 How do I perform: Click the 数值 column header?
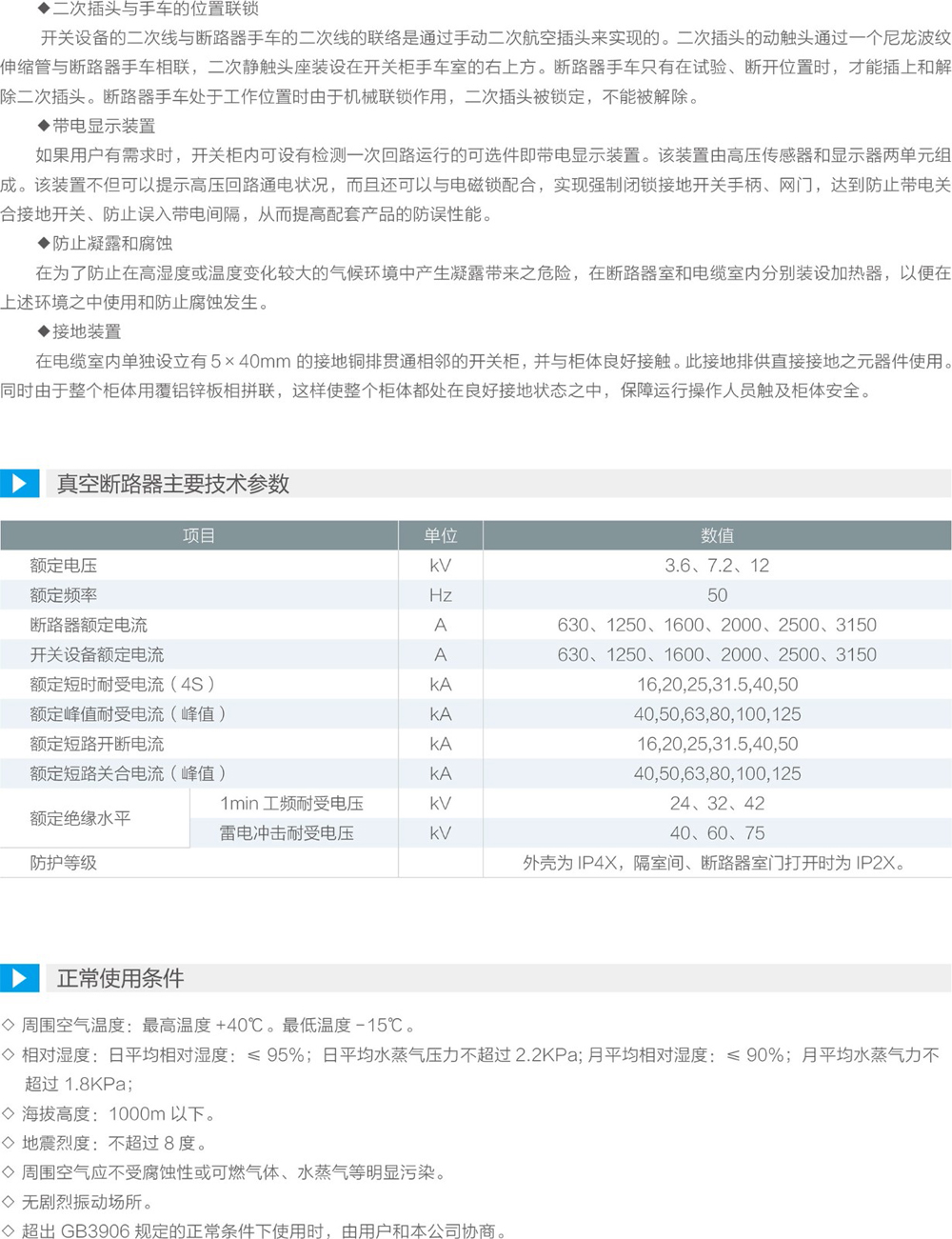pos(717,536)
